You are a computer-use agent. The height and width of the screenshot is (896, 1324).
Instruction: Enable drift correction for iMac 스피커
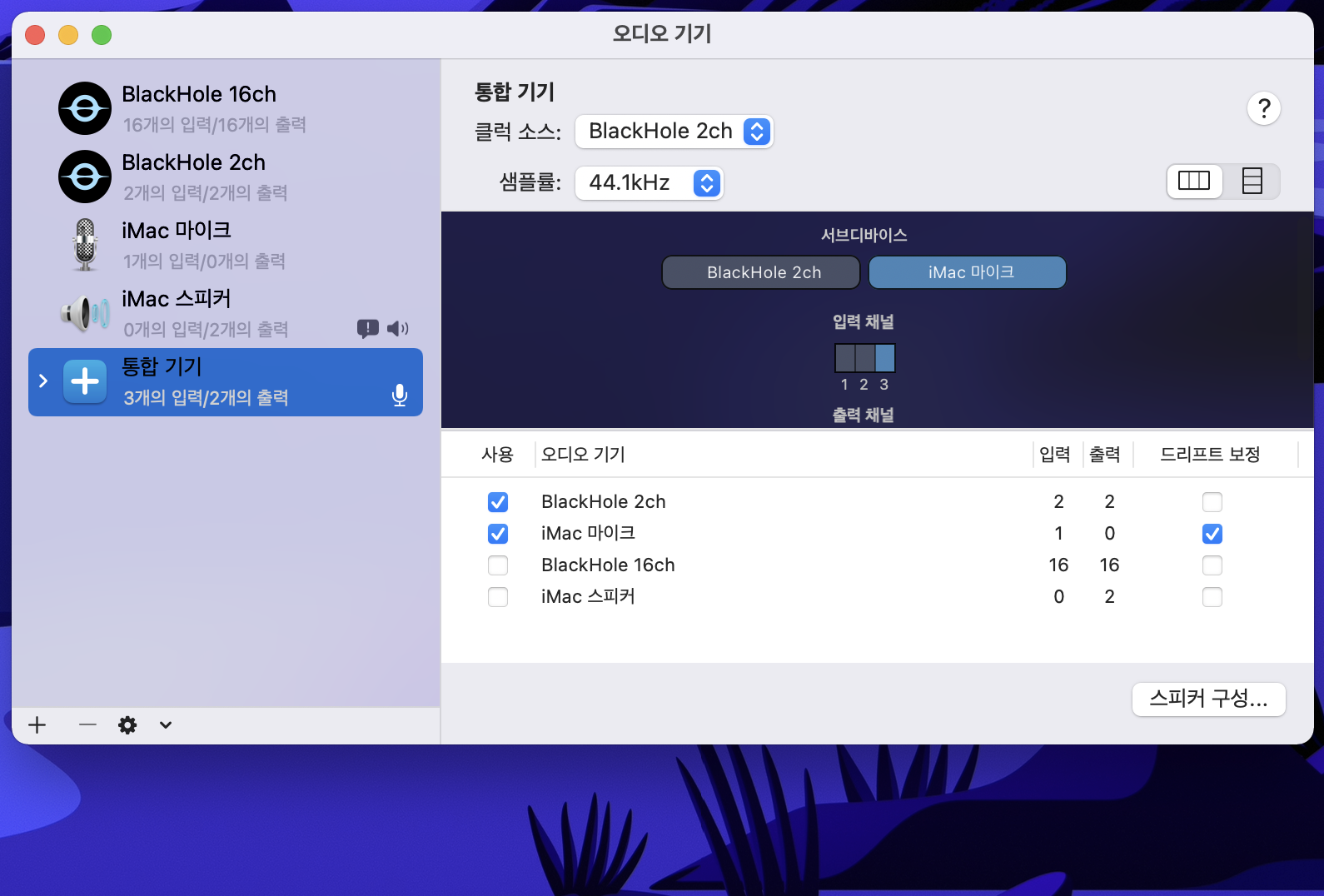tap(1212, 597)
